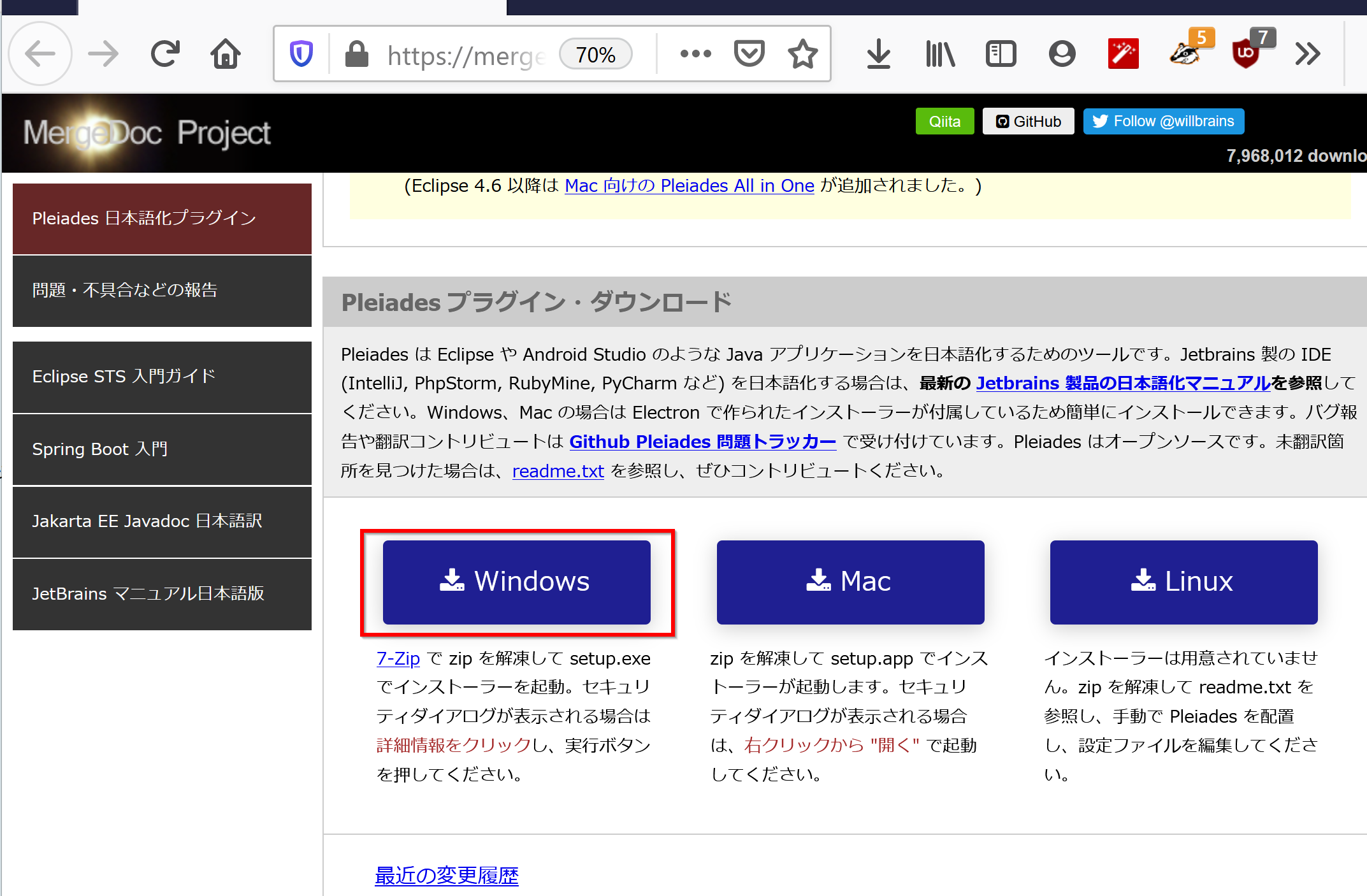Open the readme.txt link
This screenshot has height=896, width=1367.
coord(558,471)
